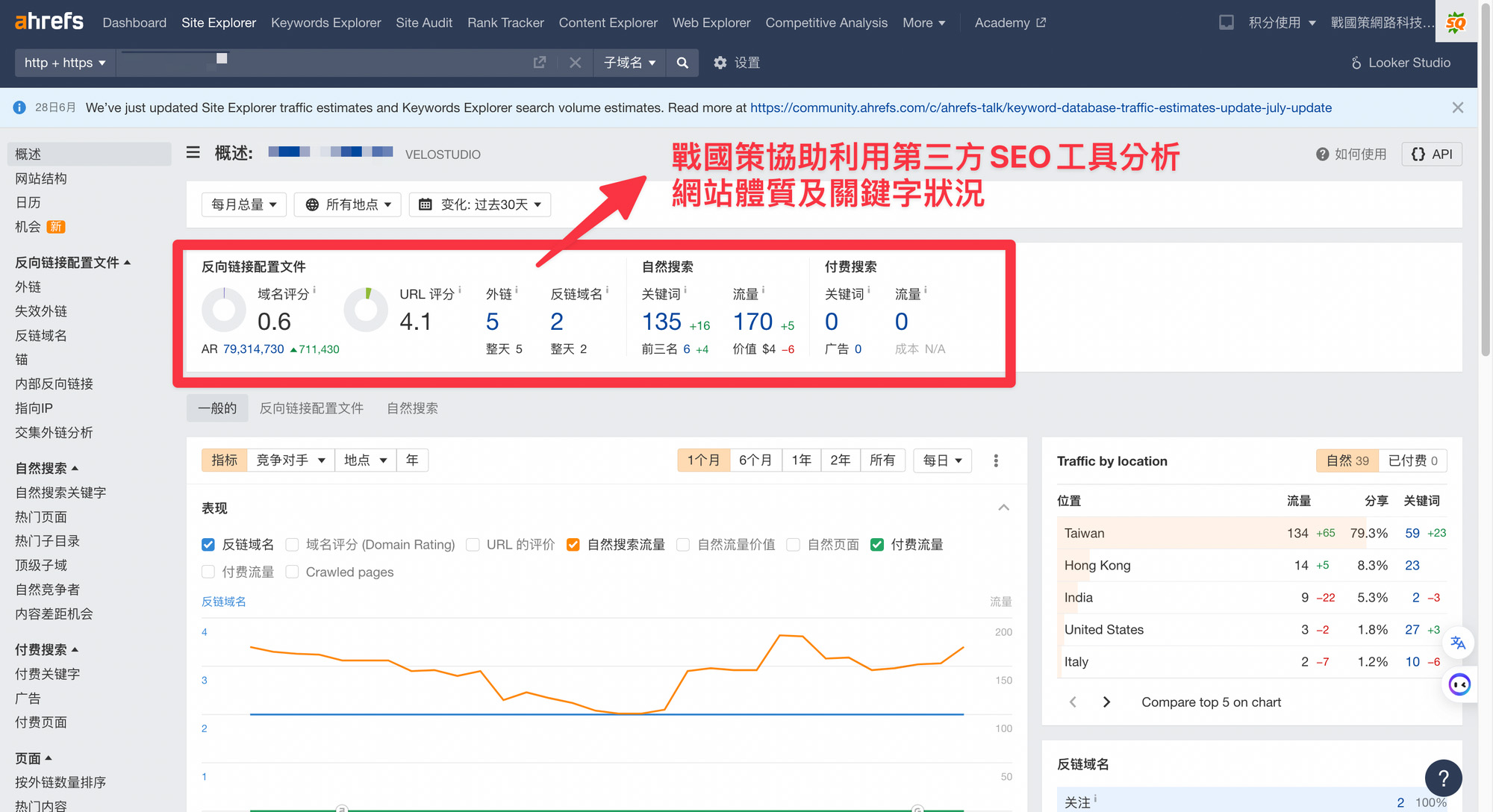Image resolution: width=1493 pixels, height=812 pixels.
Task: Open Site Audit
Action: (424, 22)
